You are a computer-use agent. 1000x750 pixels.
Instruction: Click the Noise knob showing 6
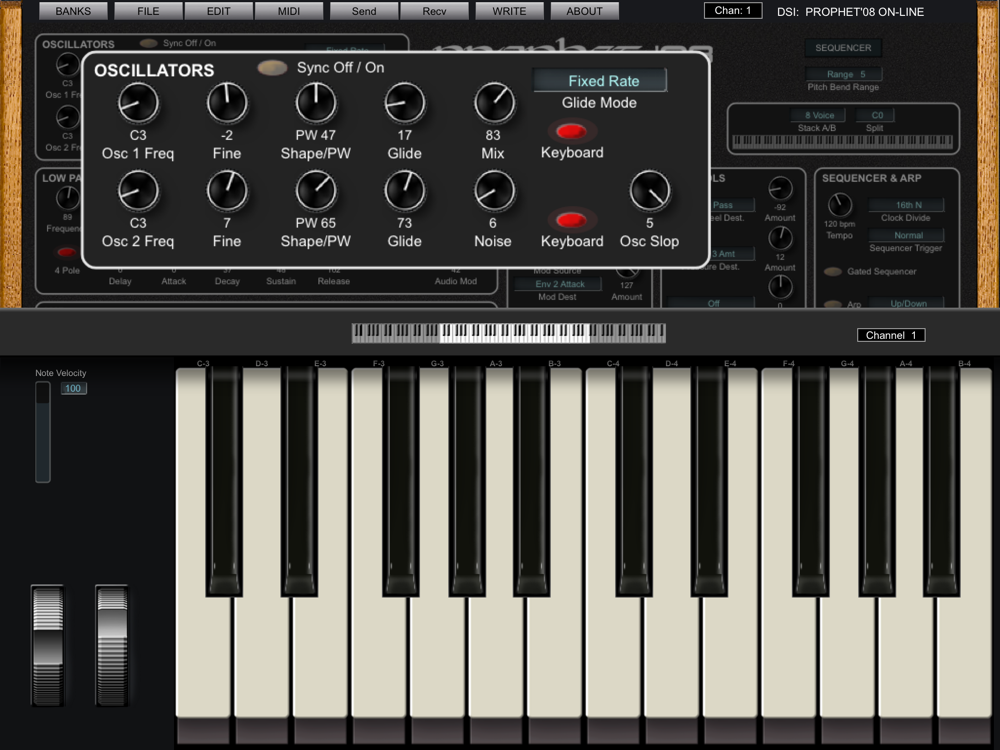[x=494, y=191]
